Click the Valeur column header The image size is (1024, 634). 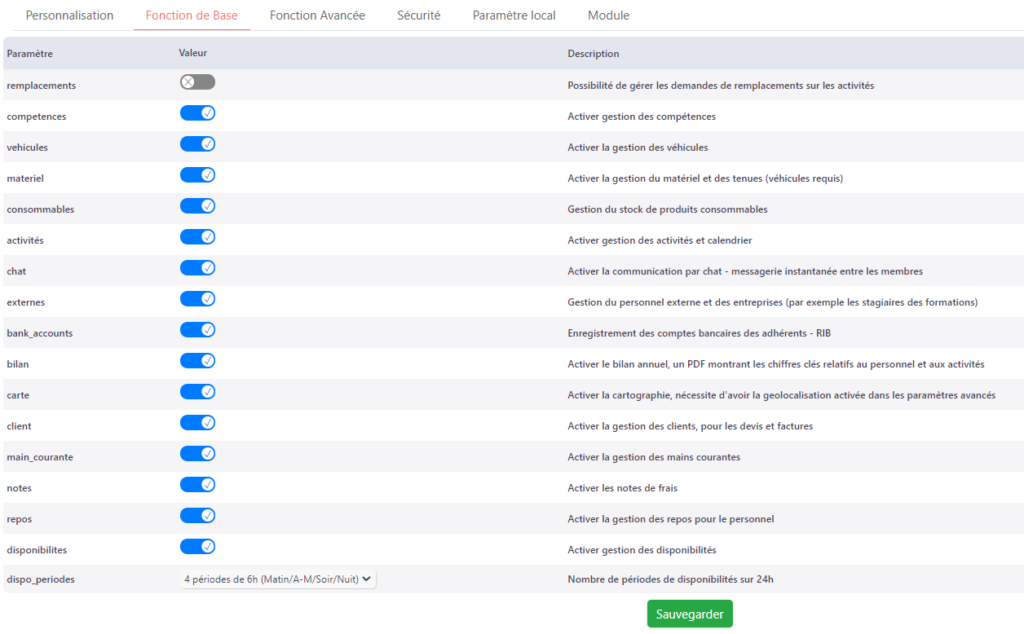(x=193, y=53)
